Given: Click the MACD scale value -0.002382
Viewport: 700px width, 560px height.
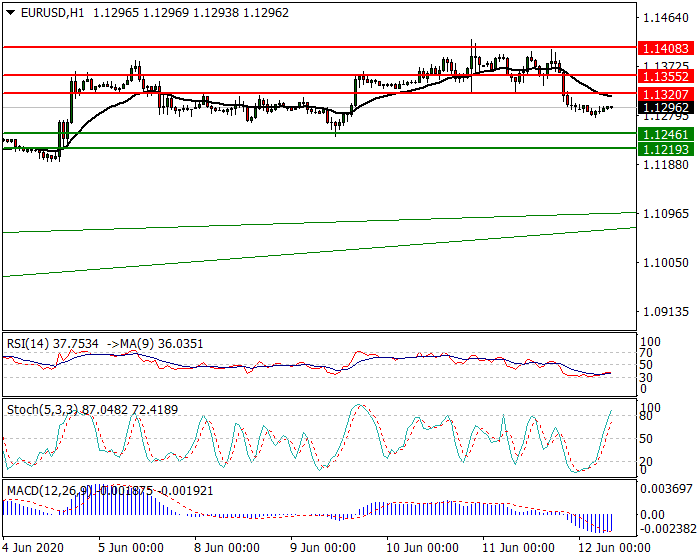Looking at the screenshot, I should pos(668,529).
